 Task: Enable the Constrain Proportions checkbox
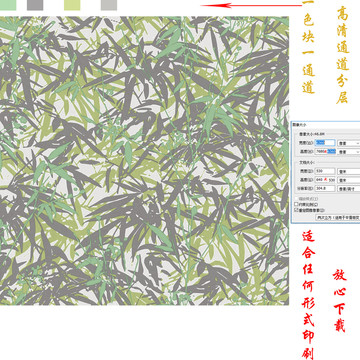click(296, 204)
